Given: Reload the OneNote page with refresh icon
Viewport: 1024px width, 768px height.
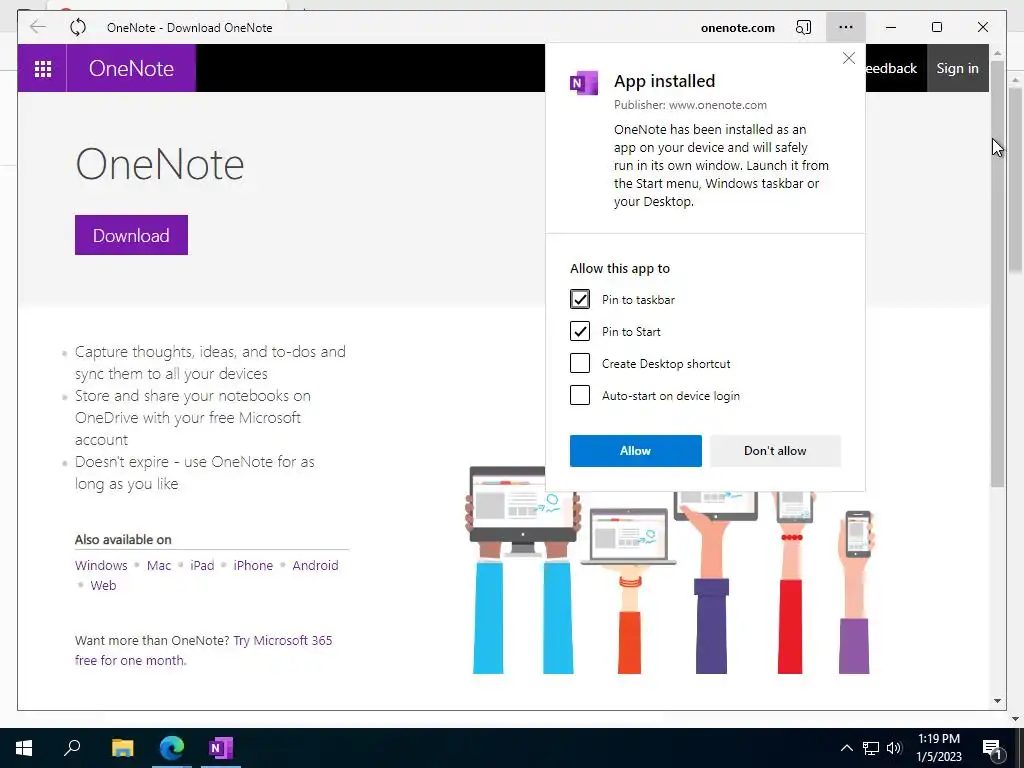Looking at the screenshot, I should [x=78, y=27].
